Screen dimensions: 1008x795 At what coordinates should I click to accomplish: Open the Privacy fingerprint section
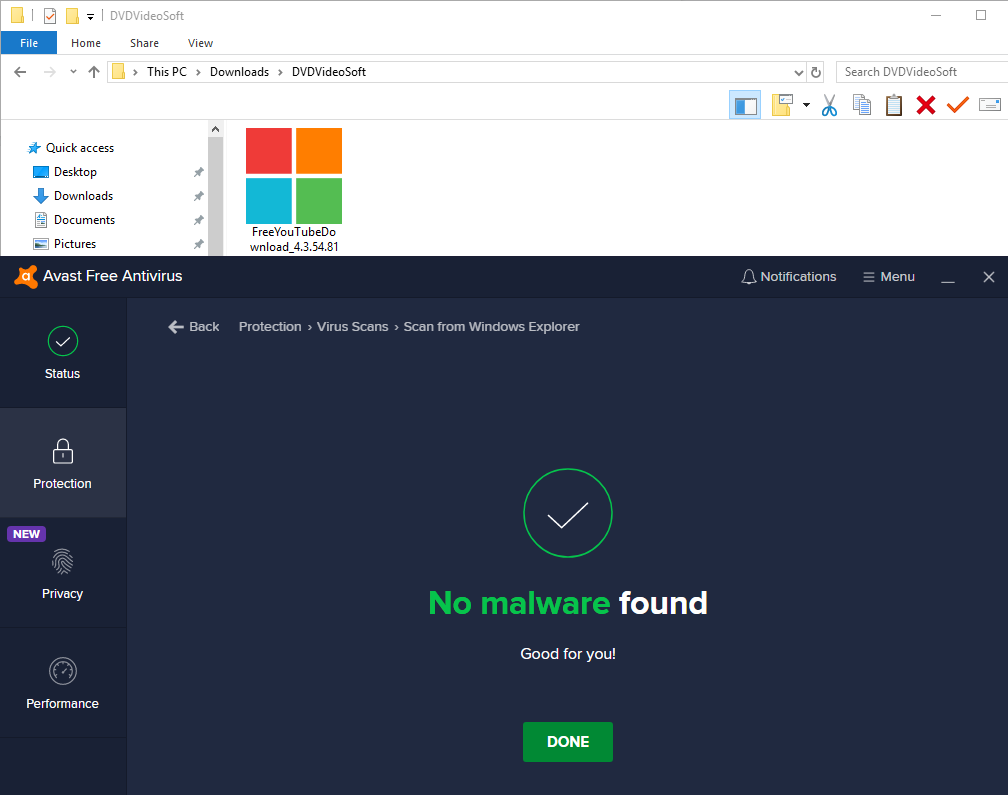pyautogui.click(x=62, y=573)
